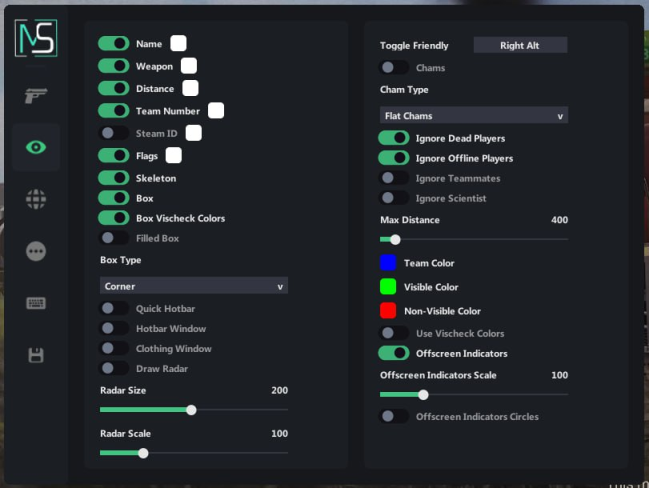
Task: Click the floppy disk save config icon
Action: 36,355
